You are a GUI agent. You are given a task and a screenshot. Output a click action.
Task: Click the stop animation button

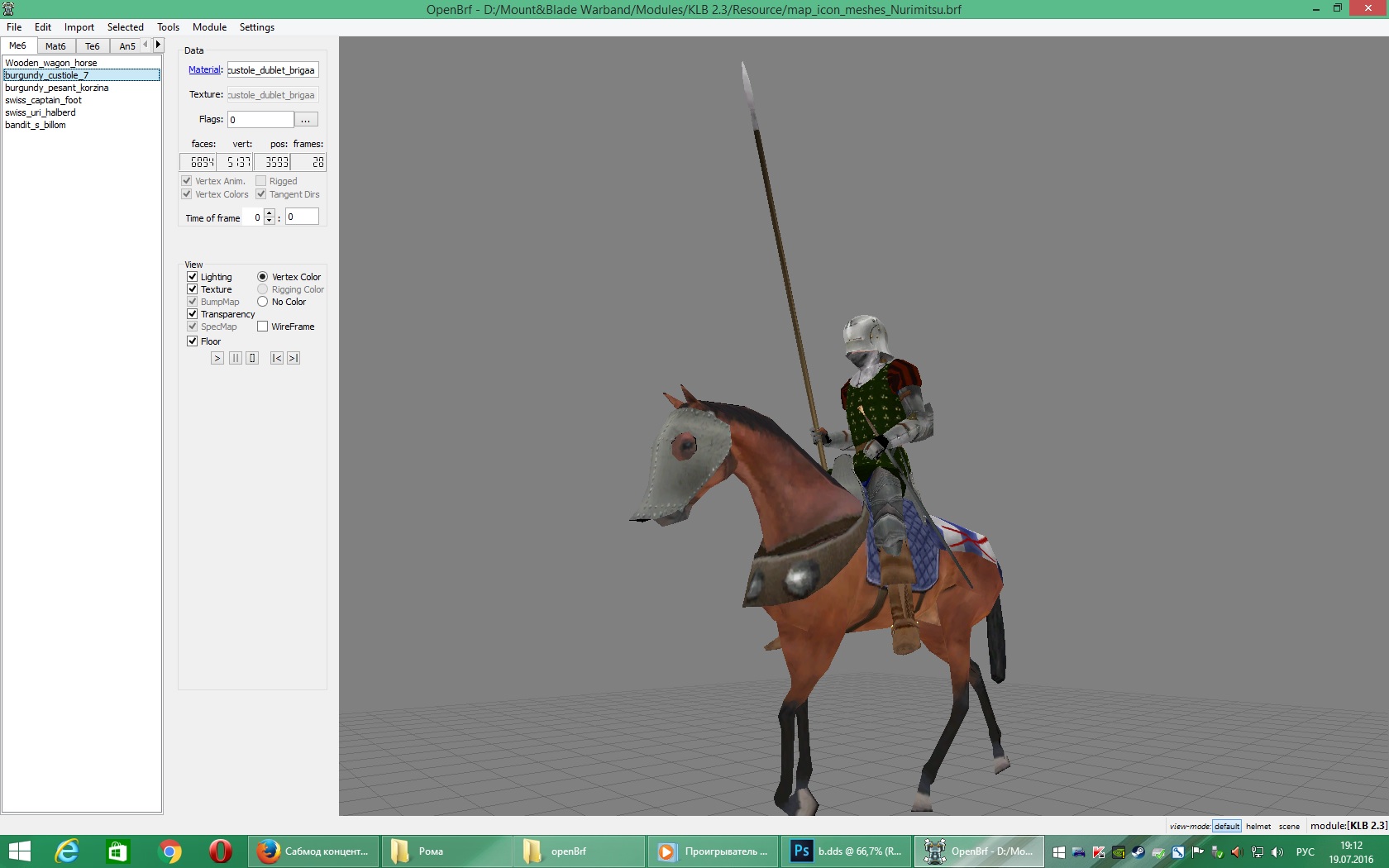coord(252,358)
